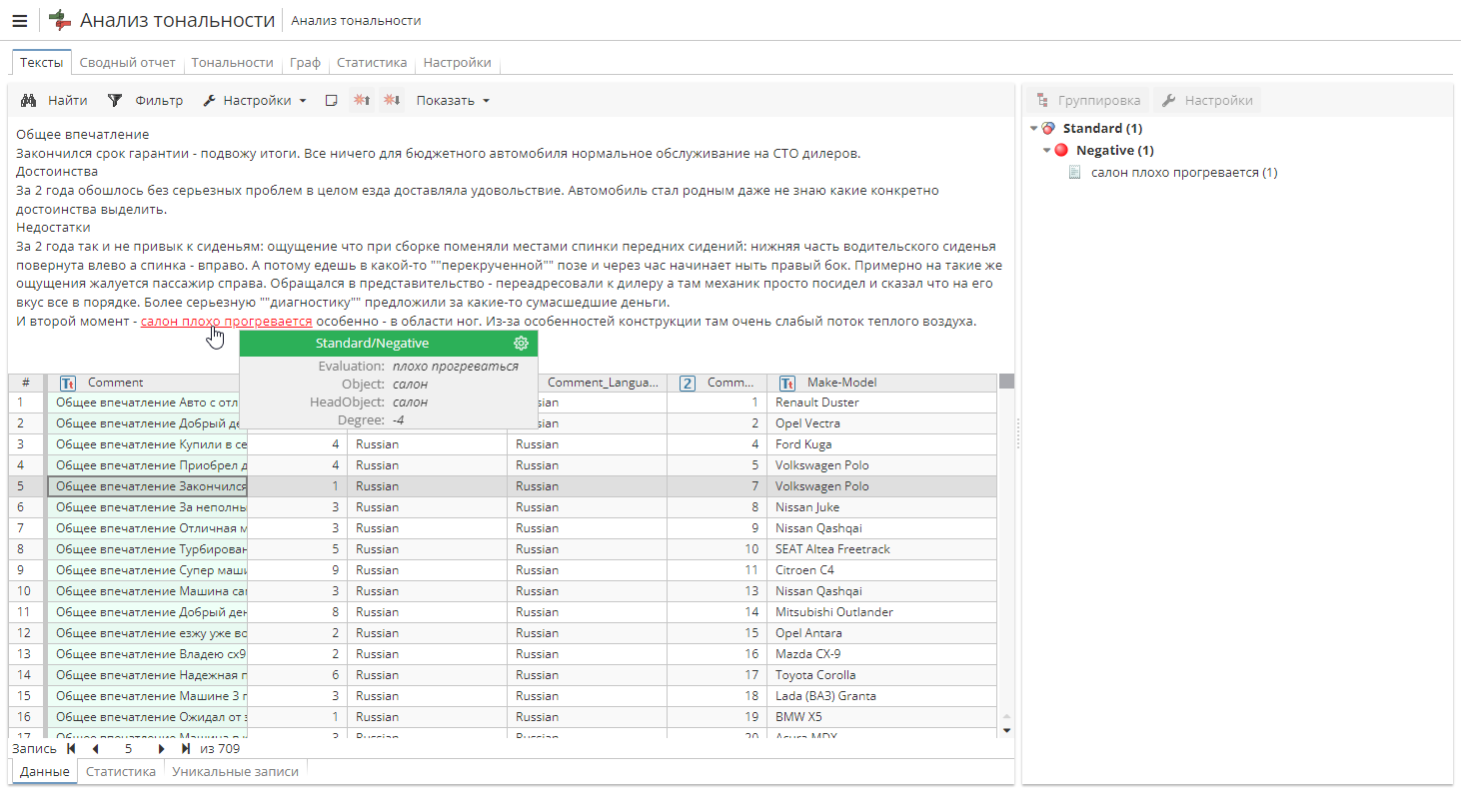The width and height of the screenshot is (1461, 812).
Task: Open the top Статистика tab
Action: click(x=372, y=62)
